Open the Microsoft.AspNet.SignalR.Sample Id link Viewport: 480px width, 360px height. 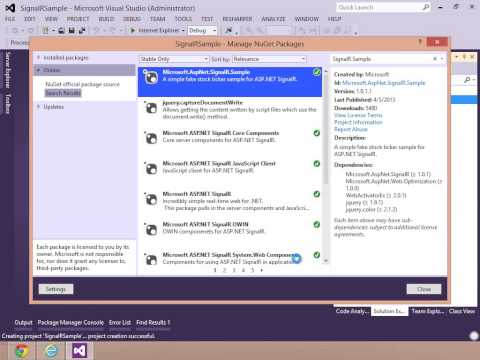tap(384, 83)
